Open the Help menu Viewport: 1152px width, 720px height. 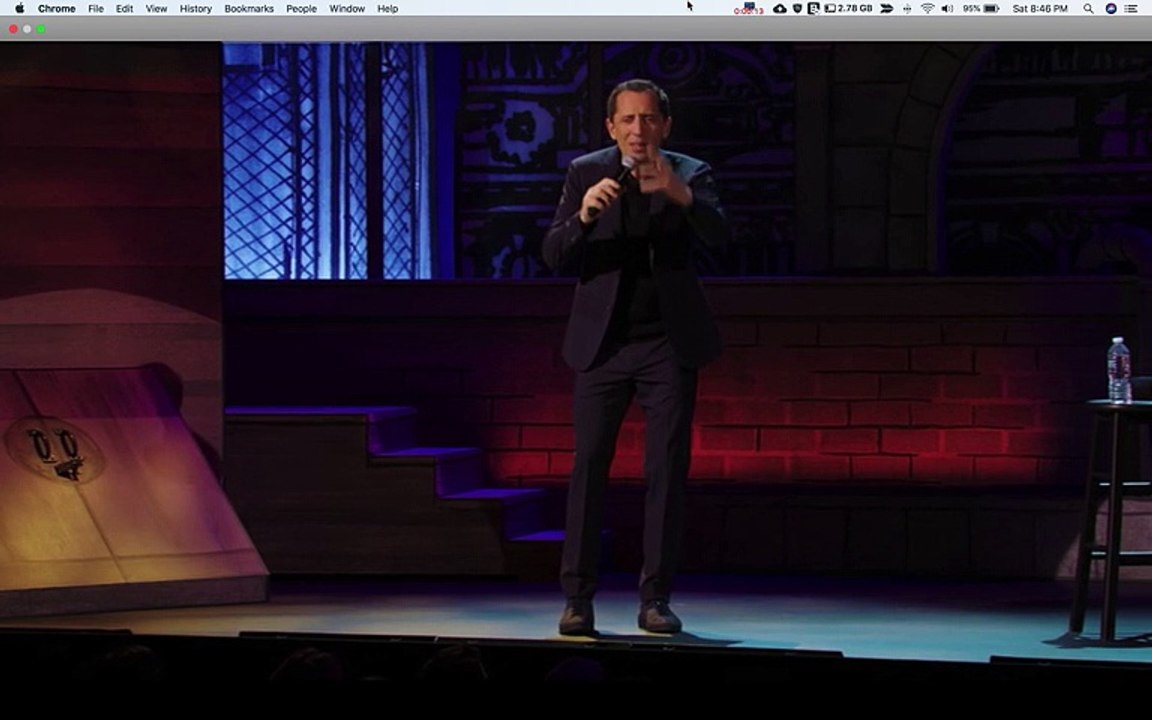pos(387,9)
